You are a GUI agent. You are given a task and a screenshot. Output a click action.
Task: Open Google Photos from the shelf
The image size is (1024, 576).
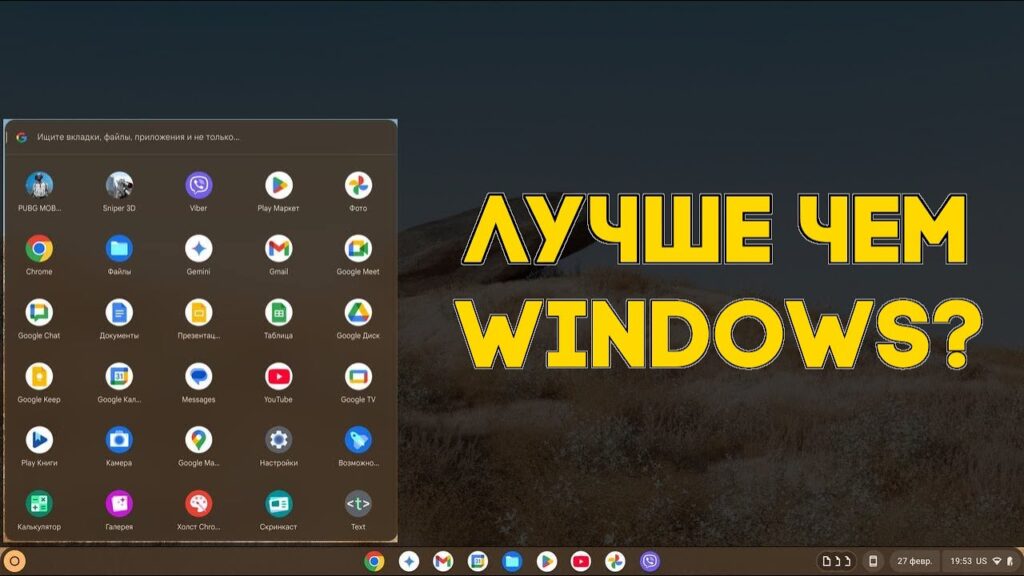tap(615, 561)
